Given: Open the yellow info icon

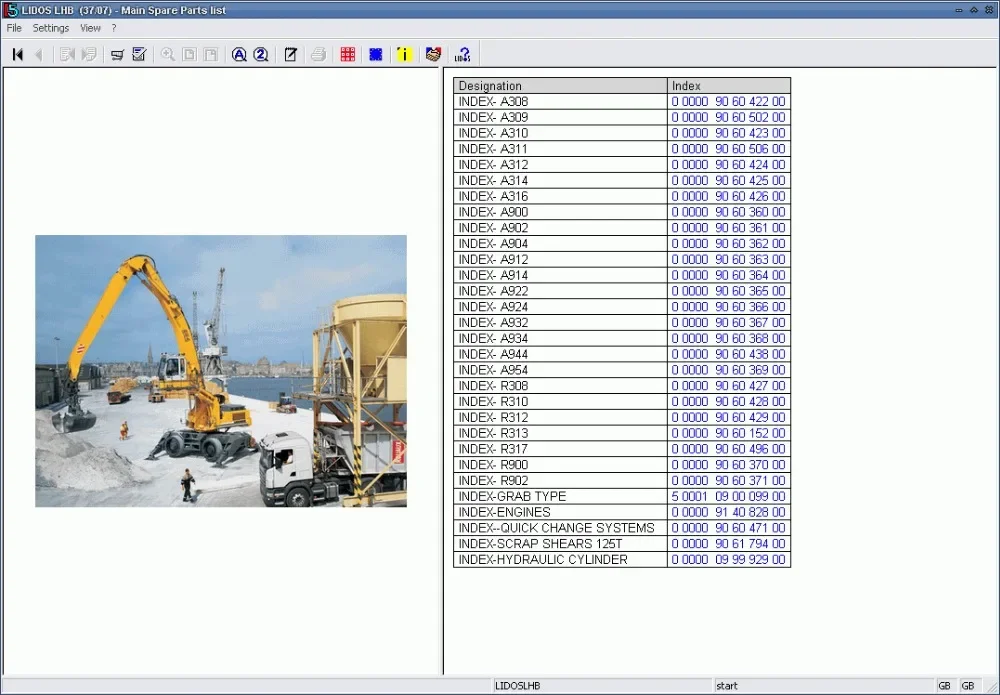Looking at the screenshot, I should [x=403, y=54].
